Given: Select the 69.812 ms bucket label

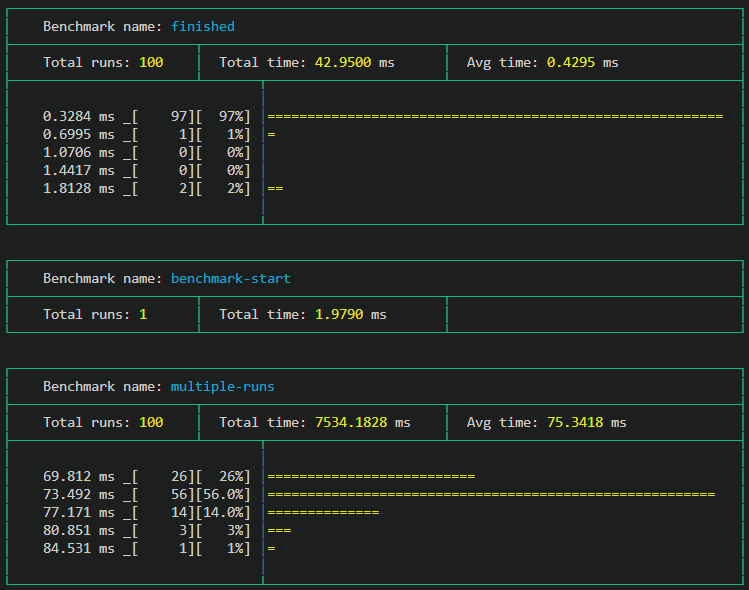Looking at the screenshot, I should click(x=79, y=476).
